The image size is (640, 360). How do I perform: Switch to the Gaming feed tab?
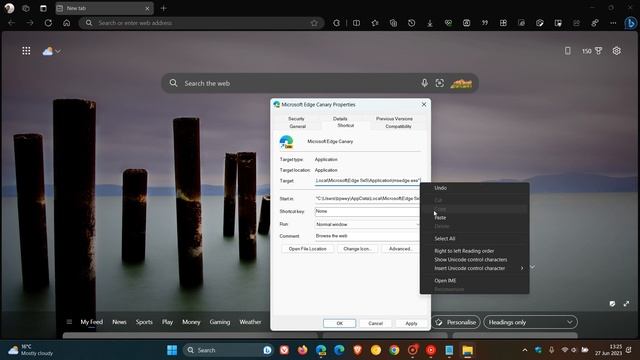[x=220, y=322]
